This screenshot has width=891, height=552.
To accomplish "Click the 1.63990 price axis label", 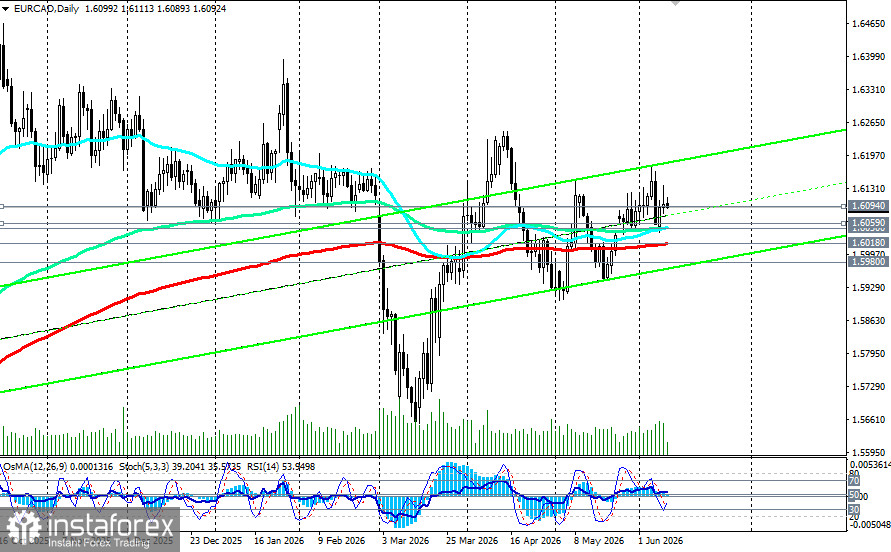I will tap(869, 56).
